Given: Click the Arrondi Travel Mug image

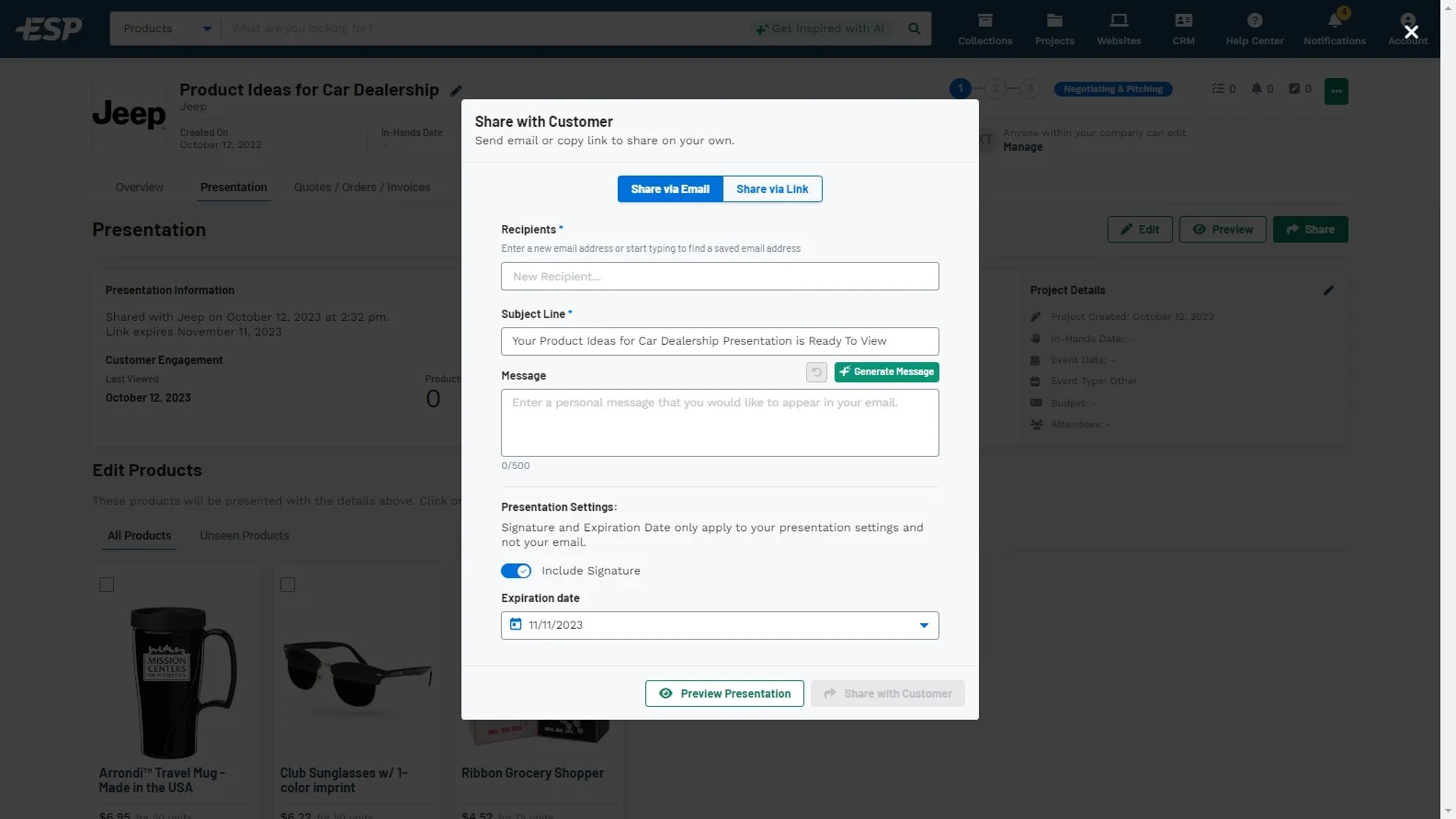Looking at the screenshot, I should [175, 682].
